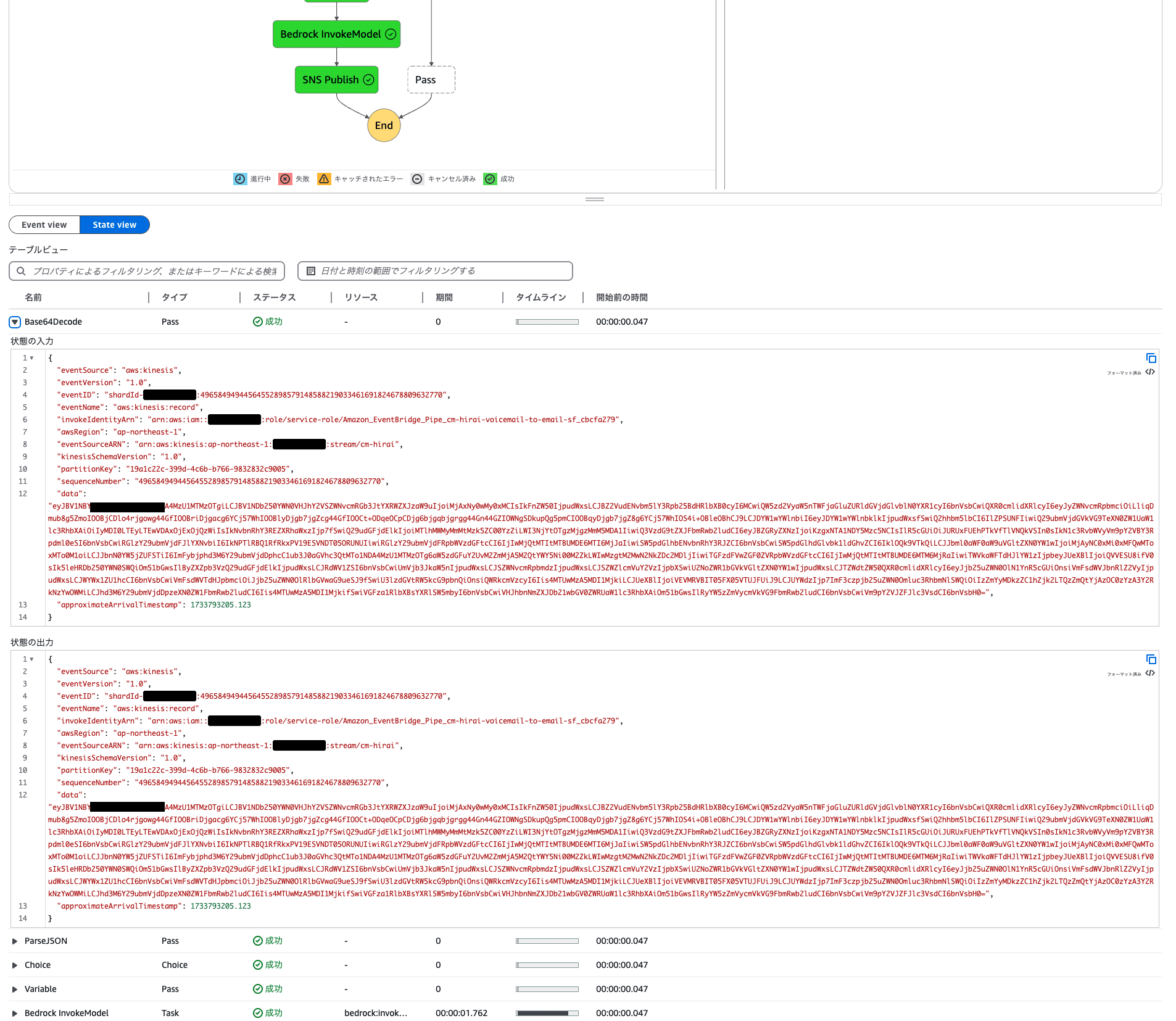Click the Choice state name

(38, 965)
